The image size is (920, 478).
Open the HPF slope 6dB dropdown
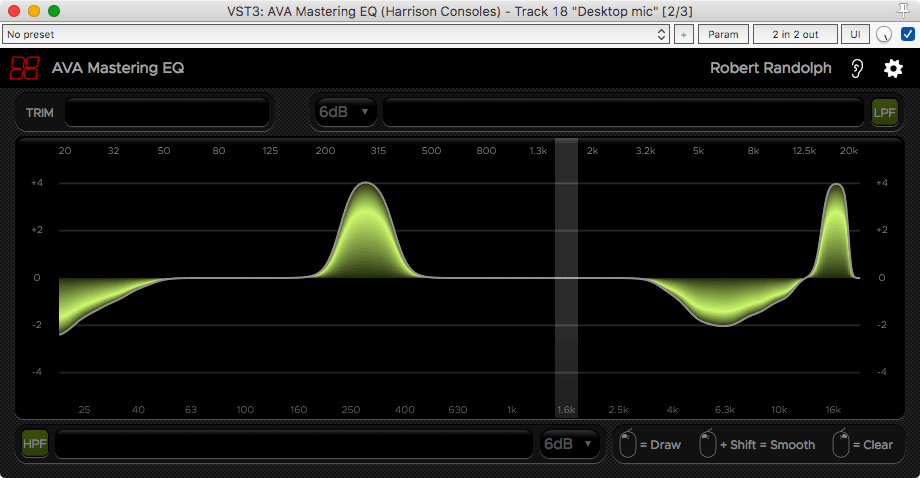pos(569,444)
